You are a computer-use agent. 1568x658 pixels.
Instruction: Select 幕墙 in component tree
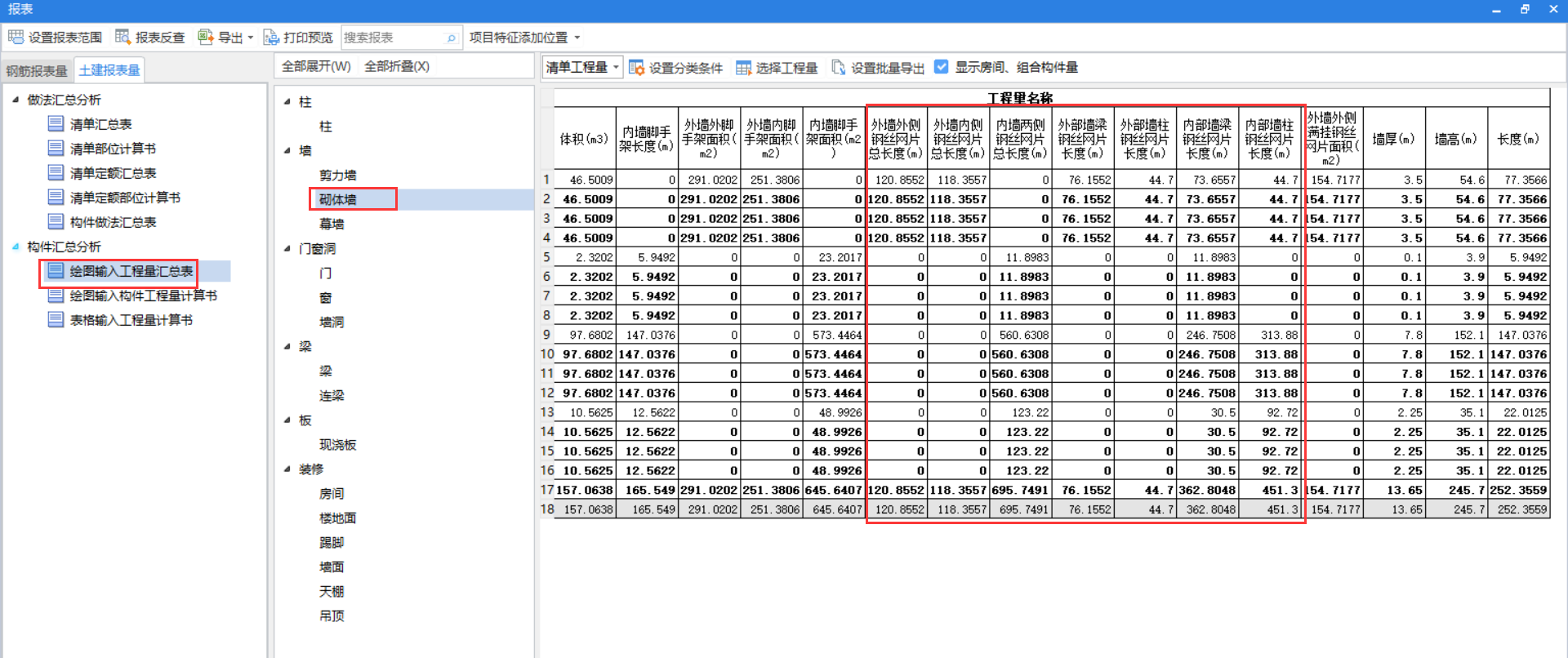pyautogui.click(x=332, y=225)
